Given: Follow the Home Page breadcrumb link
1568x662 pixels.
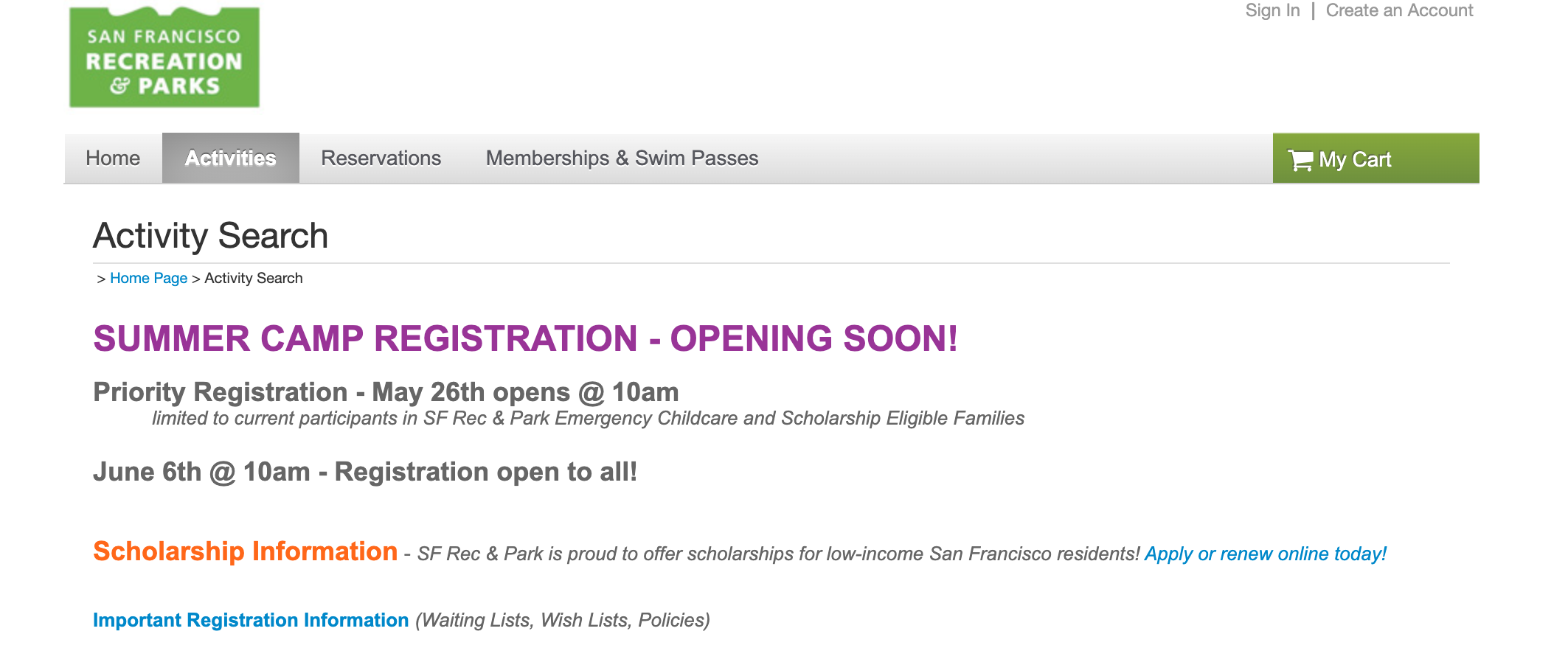Looking at the screenshot, I should (x=148, y=278).
